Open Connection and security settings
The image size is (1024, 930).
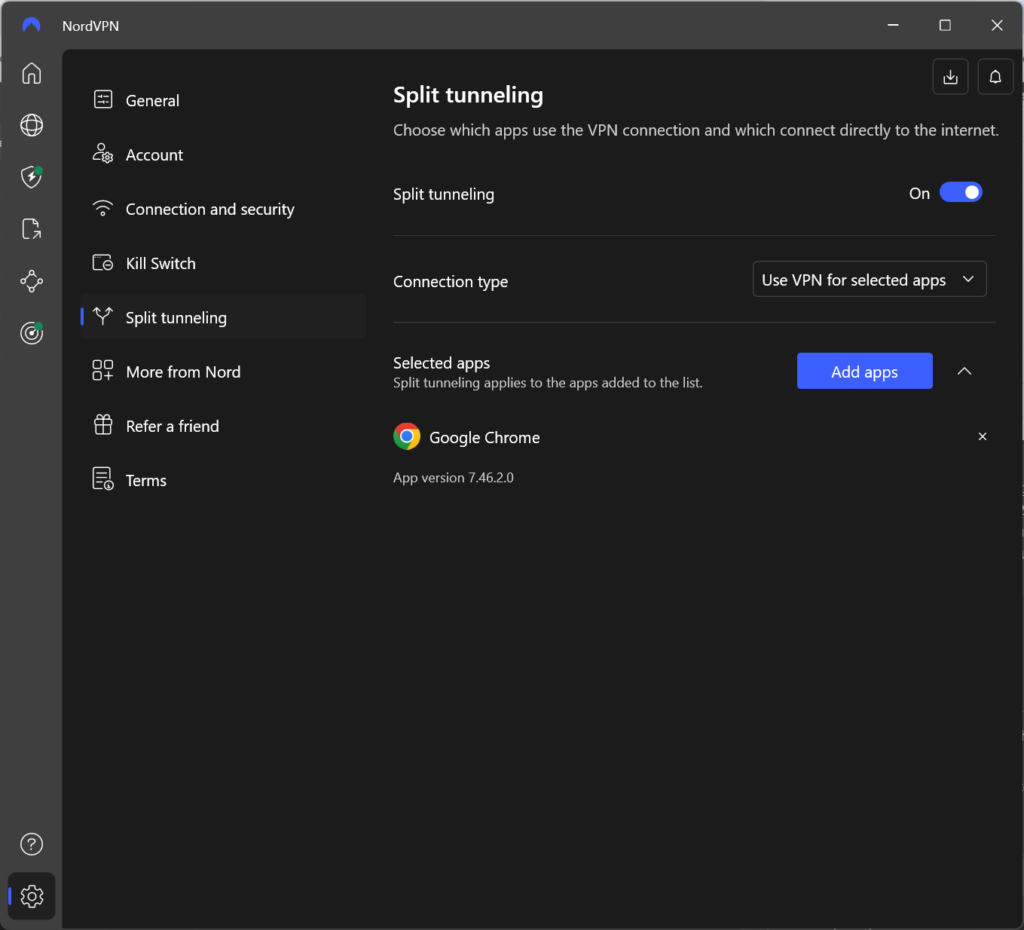coord(223,208)
